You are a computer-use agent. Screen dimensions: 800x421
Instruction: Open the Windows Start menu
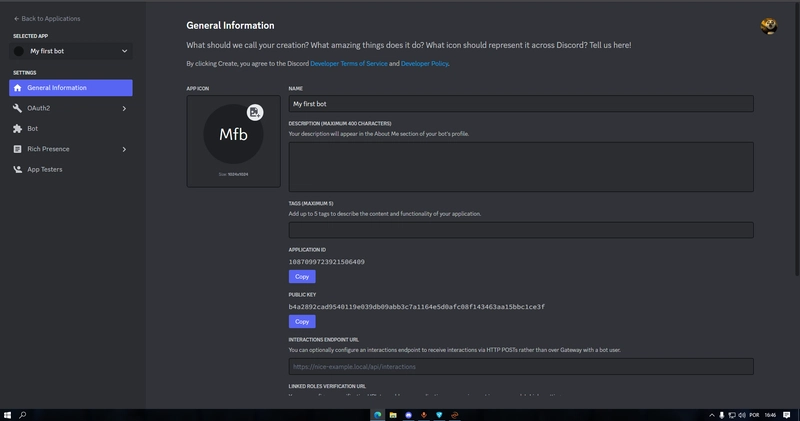tap(7, 415)
